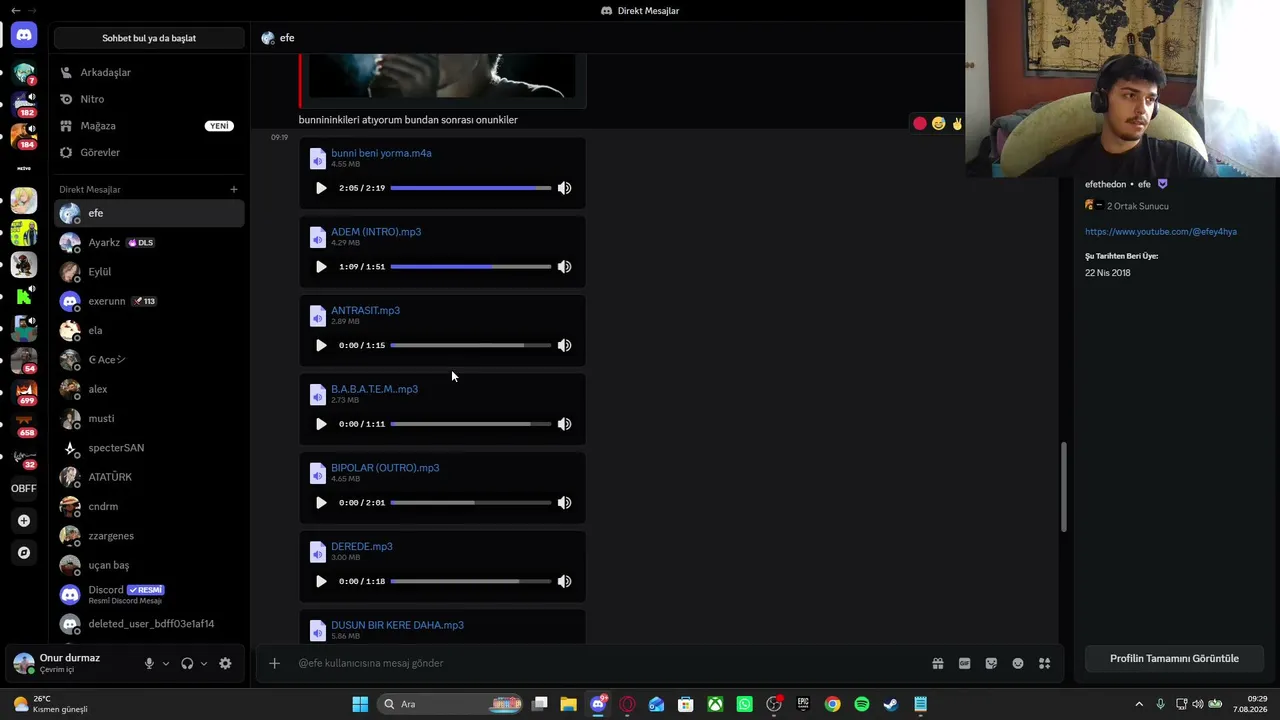Open ADEM (INTRO).mp3 file link

[x=376, y=232]
